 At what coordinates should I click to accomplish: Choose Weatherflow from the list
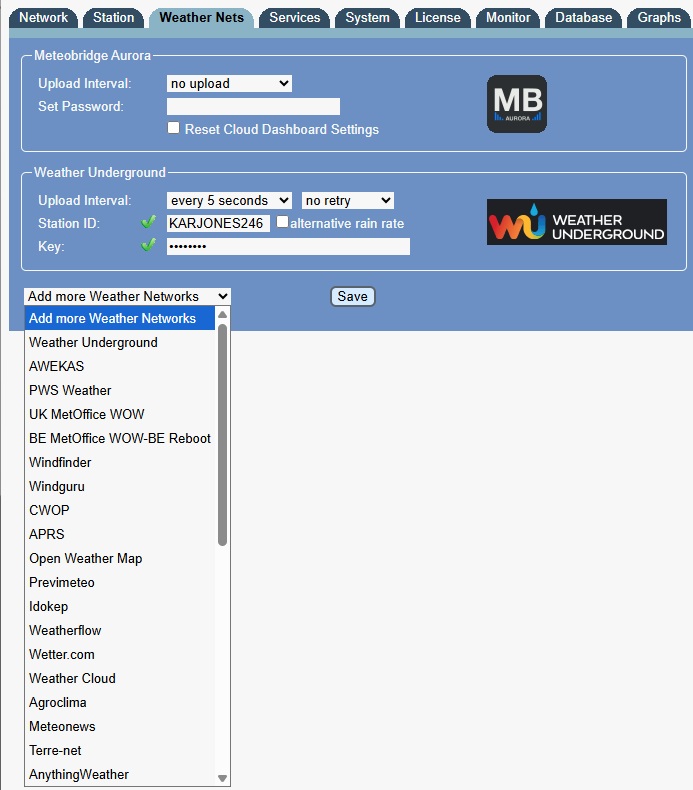(120, 630)
